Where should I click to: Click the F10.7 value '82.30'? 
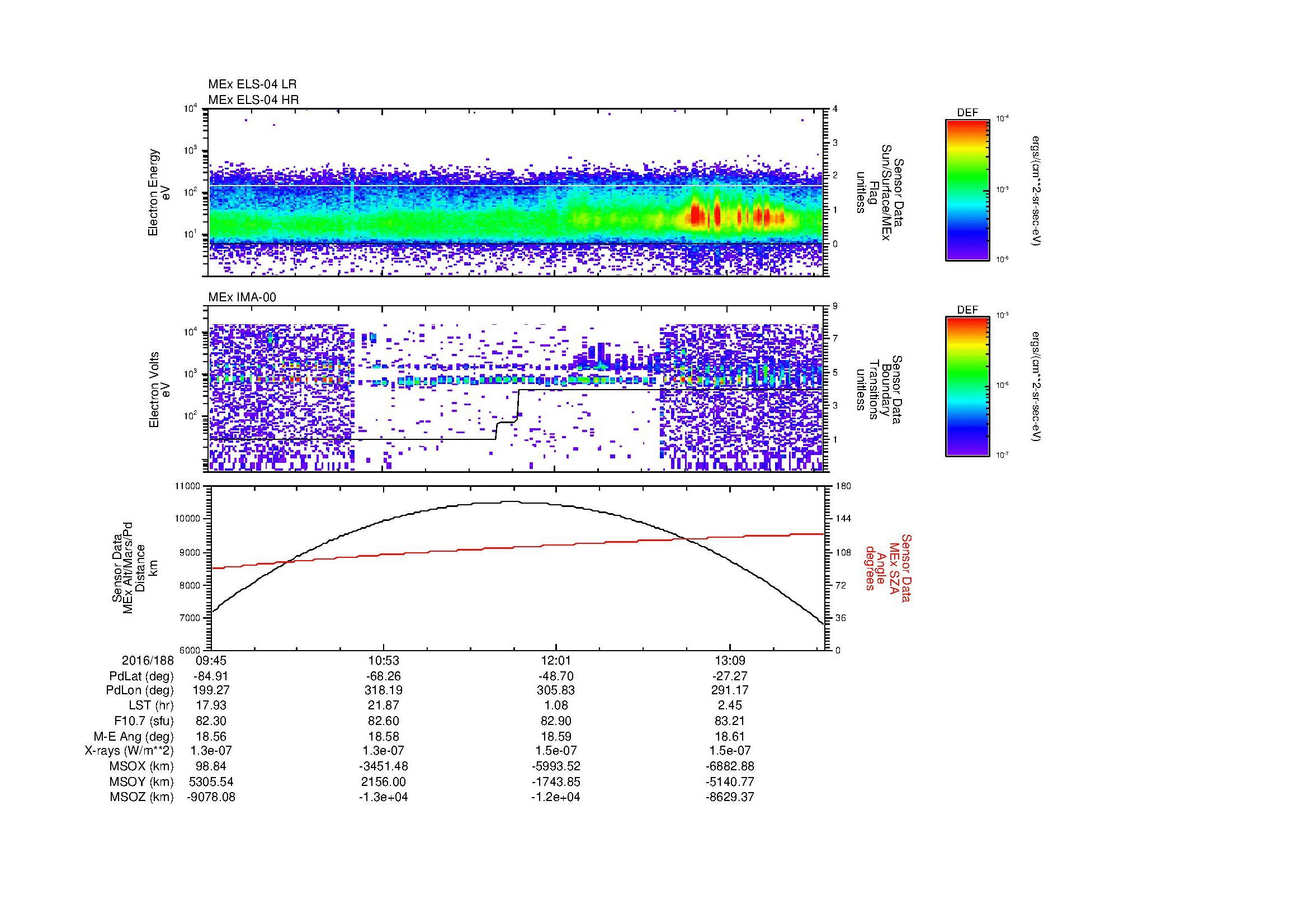(211, 721)
